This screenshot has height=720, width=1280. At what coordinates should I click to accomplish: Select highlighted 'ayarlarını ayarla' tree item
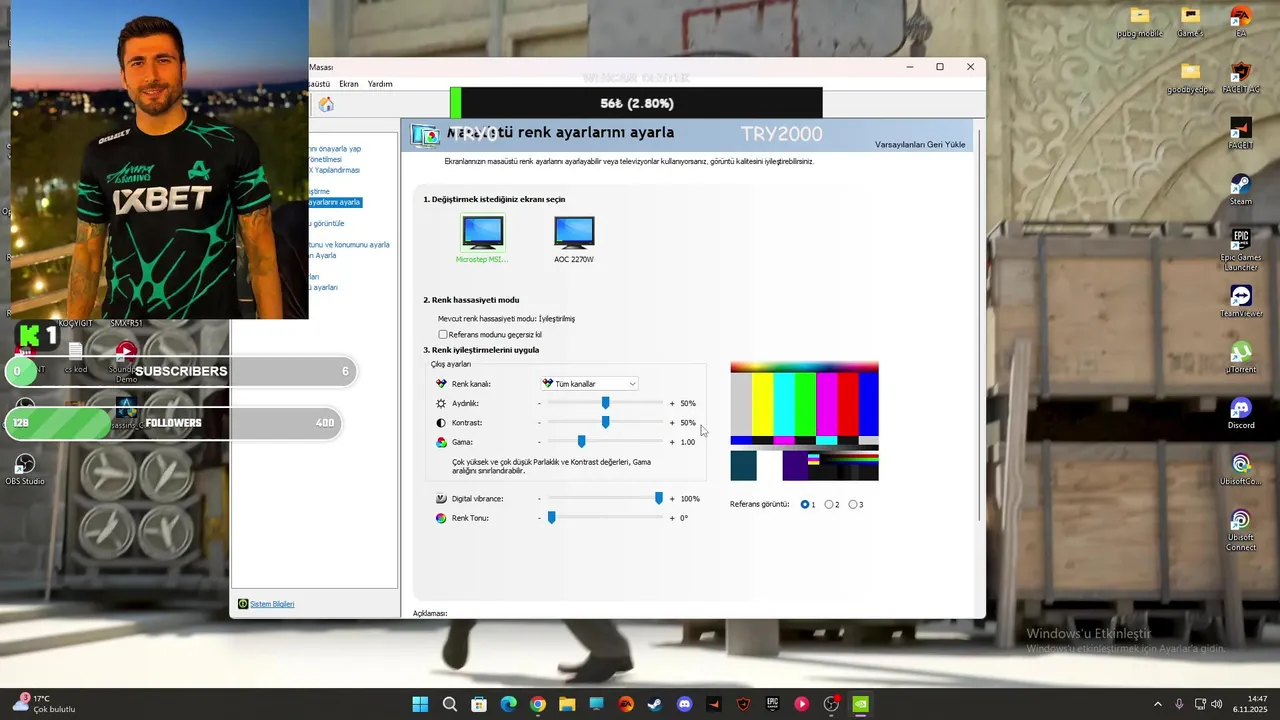tap(335, 202)
